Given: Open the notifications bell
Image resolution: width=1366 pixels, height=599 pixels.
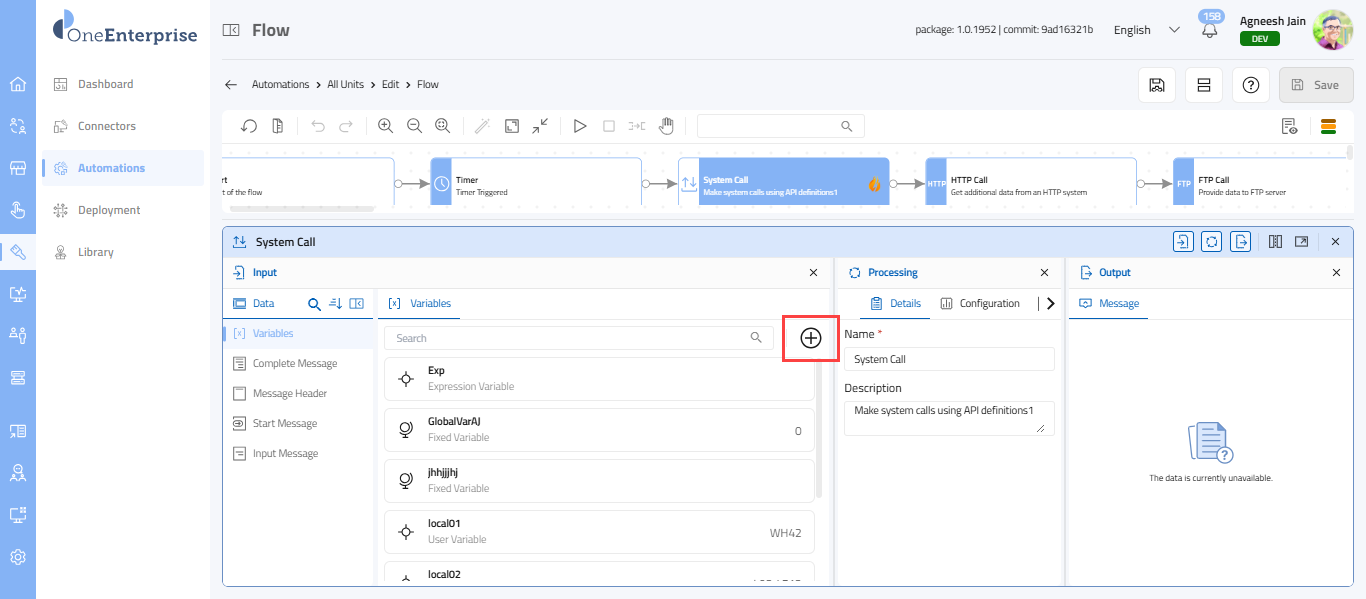Looking at the screenshot, I should (1210, 30).
